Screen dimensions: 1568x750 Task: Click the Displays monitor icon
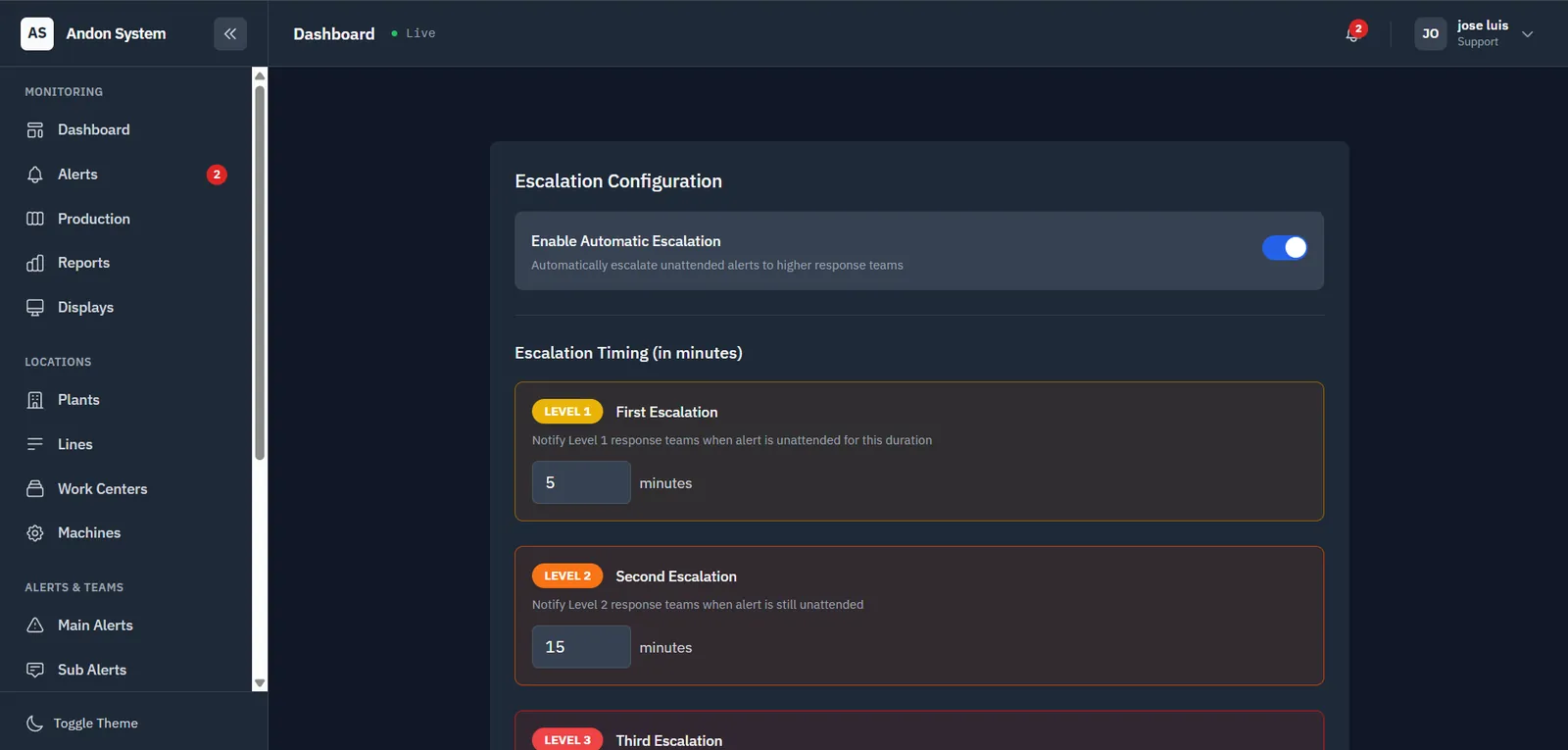click(35, 307)
